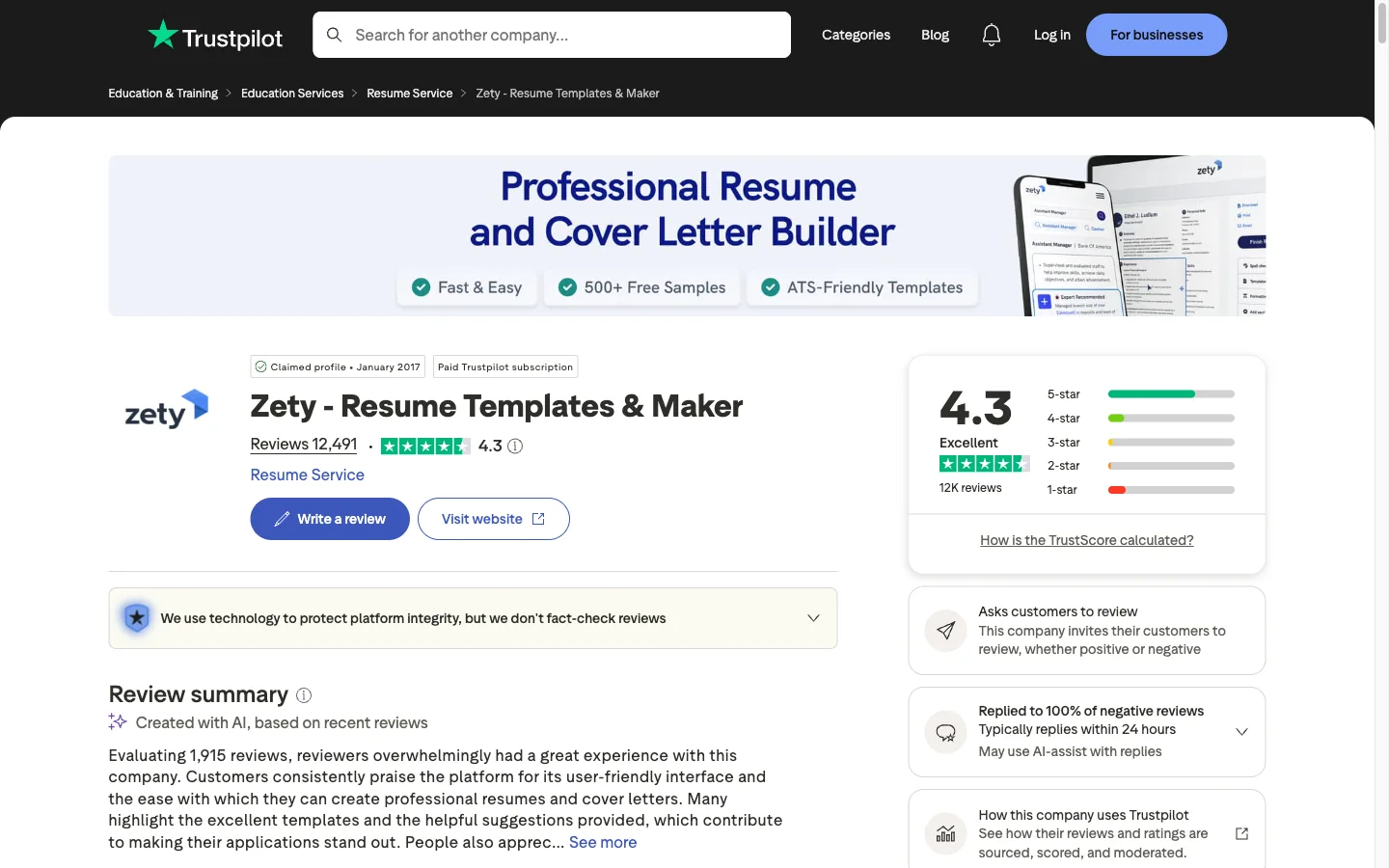Click the Professional Resume banner ad
Image resolution: width=1389 pixels, height=868 pixels.
[x=687, y=235]
